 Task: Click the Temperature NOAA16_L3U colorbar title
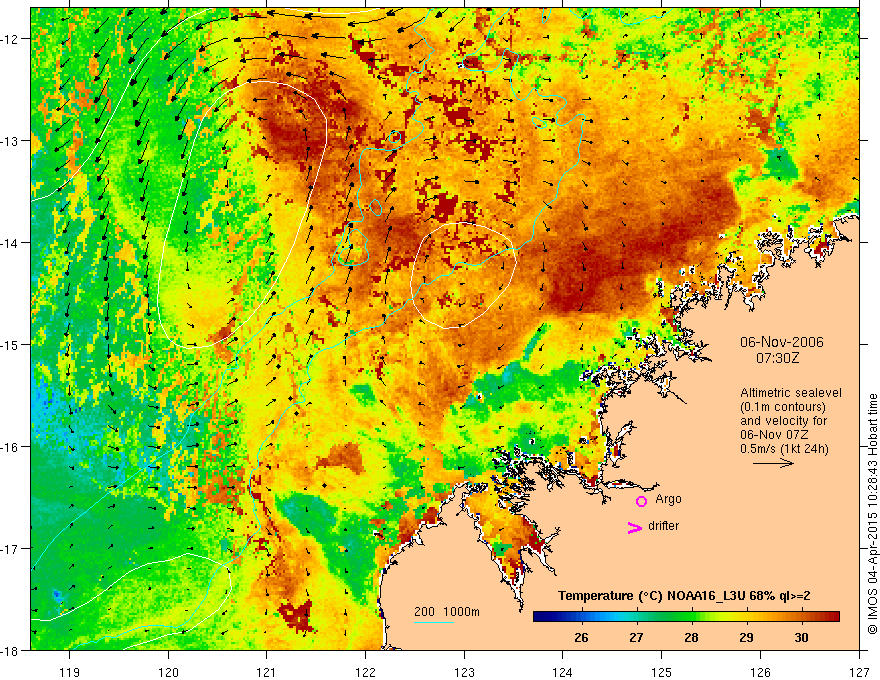coord(684,596)
